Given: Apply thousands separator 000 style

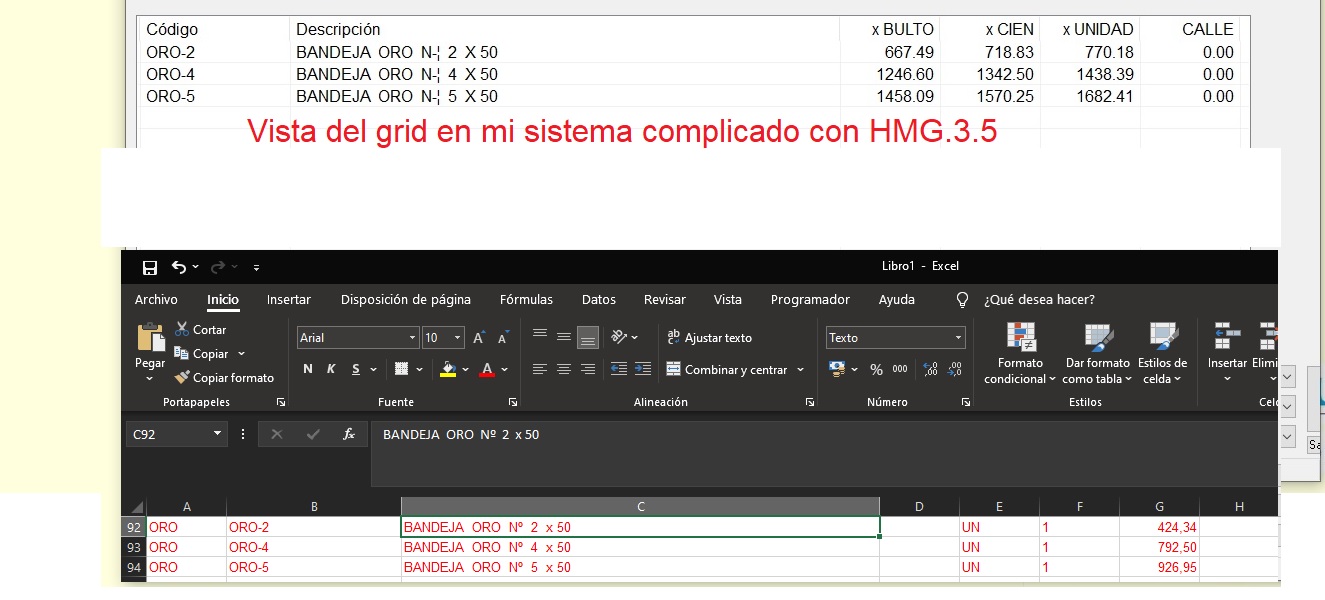Looking at the screenshot, I should pyautogui.click(x=900, y=369).
